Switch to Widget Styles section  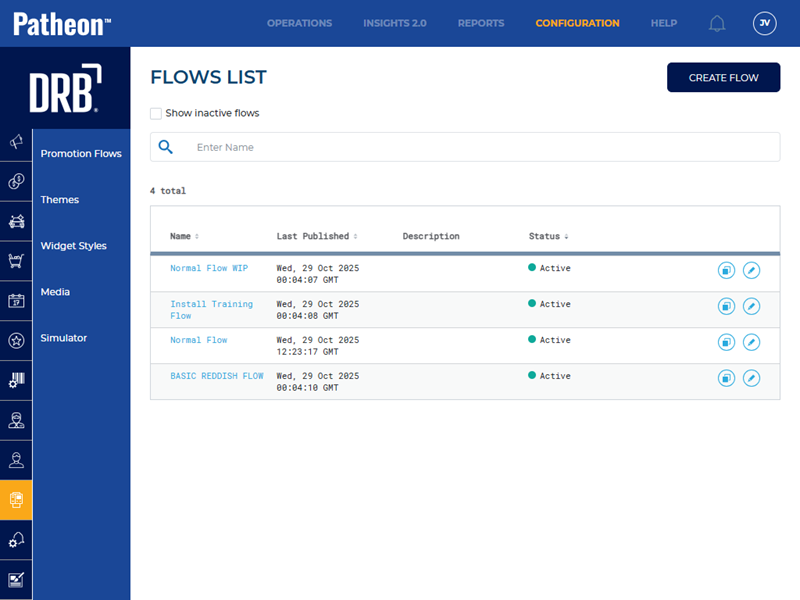tap(73, 246)
